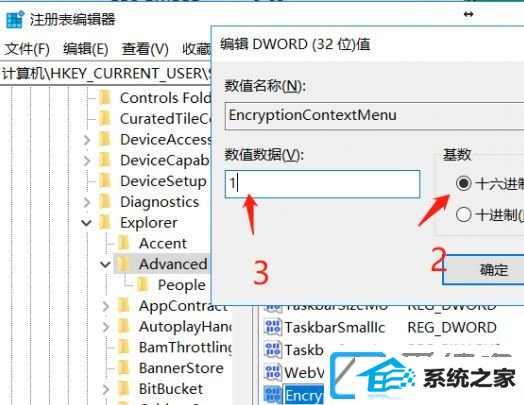Select the decimal 十进制 radio button
524x405 pixels.
coord(464,215)
